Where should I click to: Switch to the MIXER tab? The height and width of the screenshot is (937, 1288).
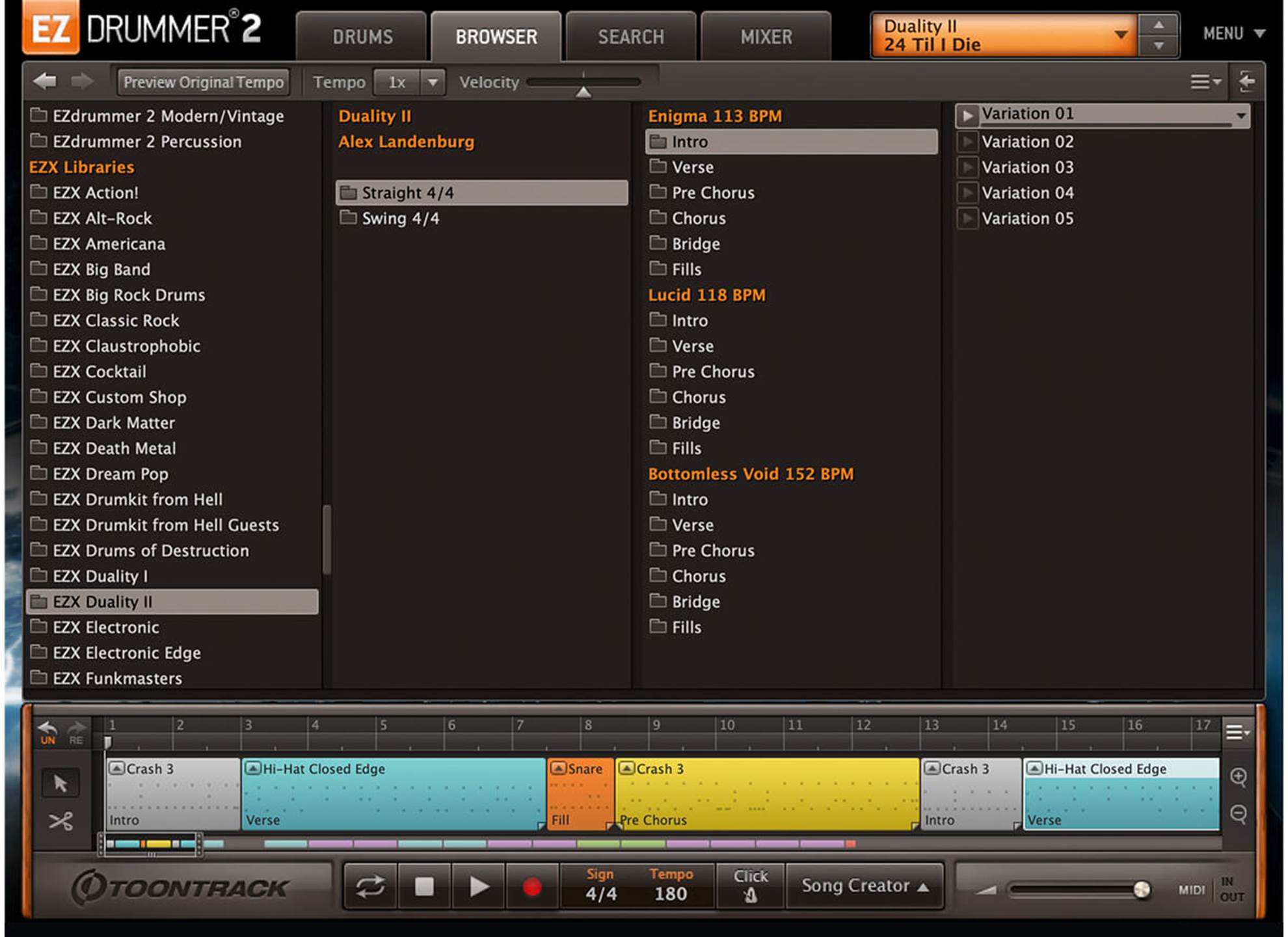(x=766, y=37)
